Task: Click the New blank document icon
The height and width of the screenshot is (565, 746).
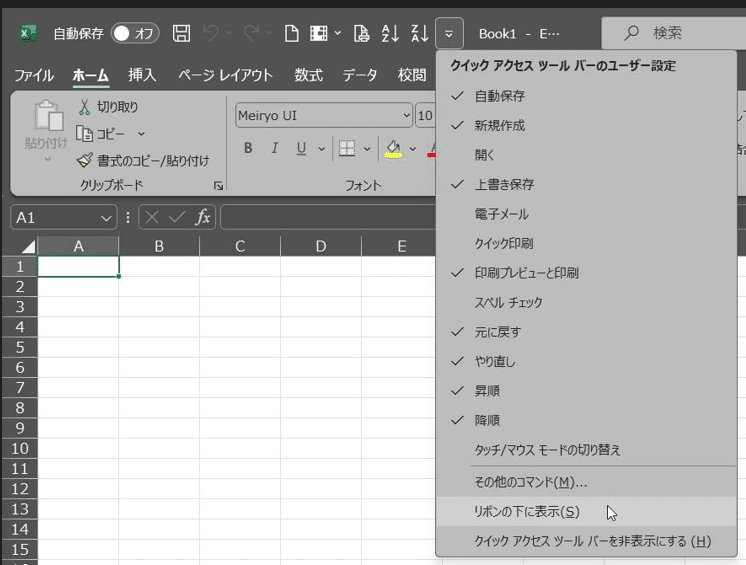Action: [x=291, y=33]
